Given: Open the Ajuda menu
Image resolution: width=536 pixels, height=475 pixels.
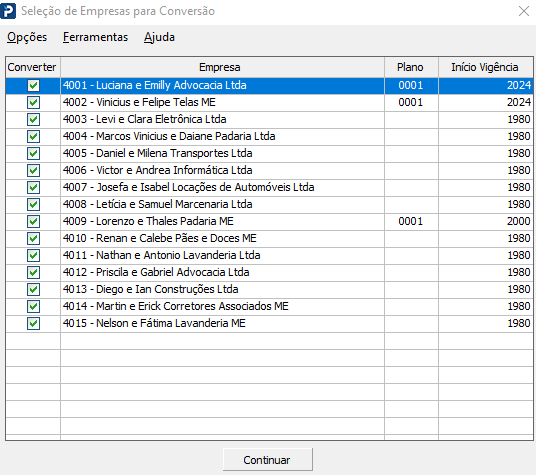Looking at the screenshot, I should [x=159, y=37].
